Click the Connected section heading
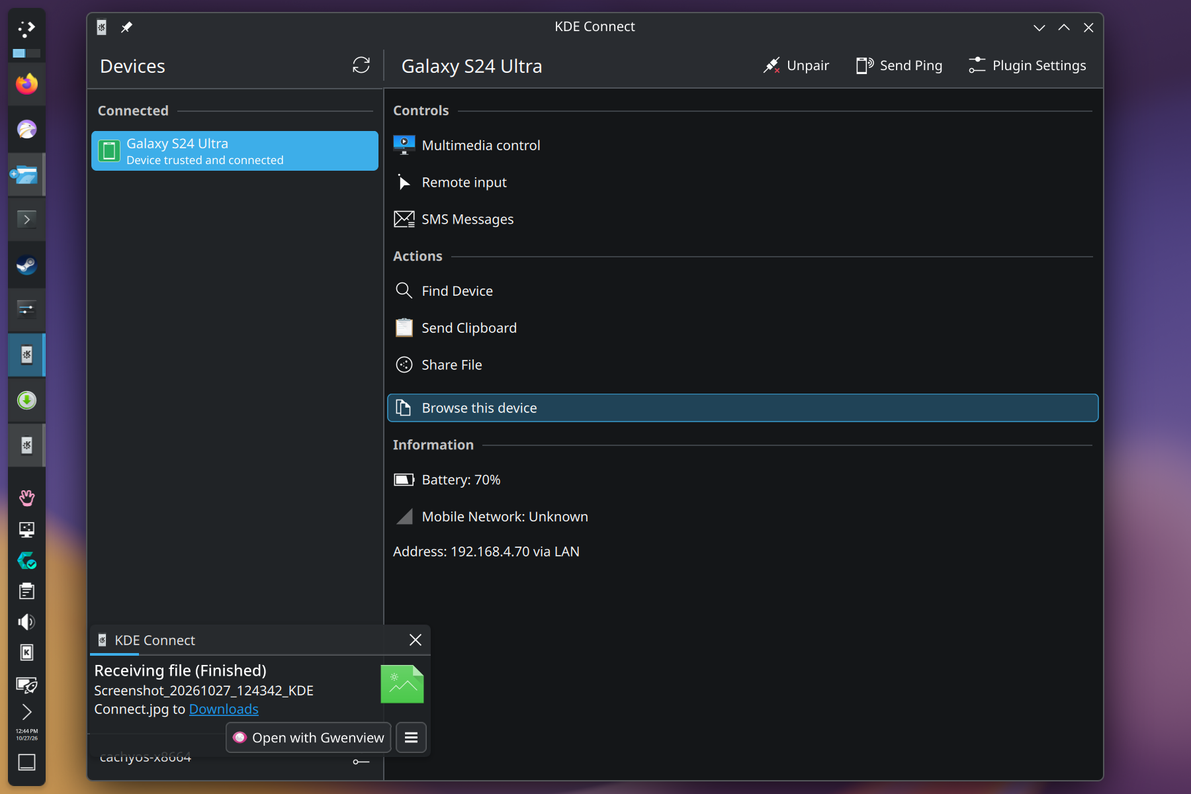The width and height of the screenshot is (1191, 794). [133, 111]
